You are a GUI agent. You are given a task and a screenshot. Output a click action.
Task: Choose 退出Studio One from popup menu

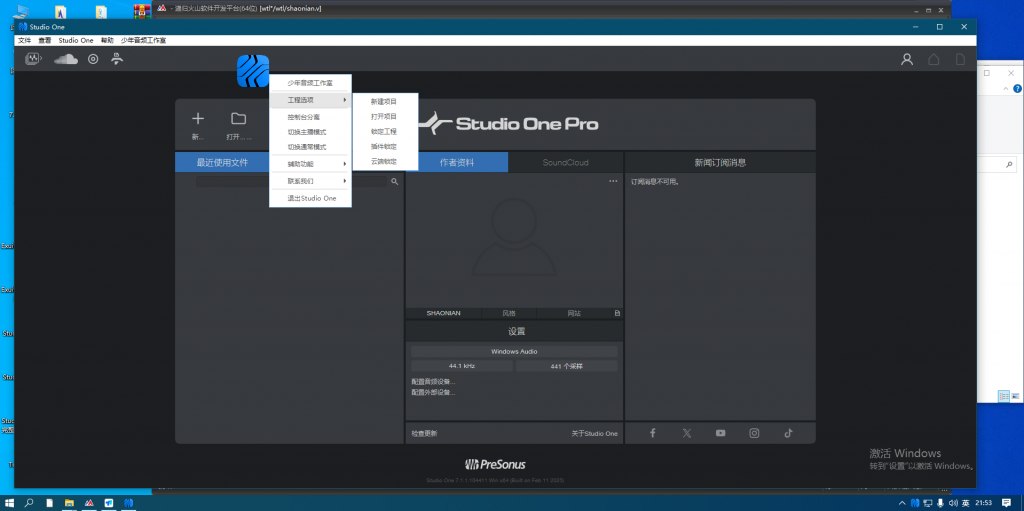310,198
